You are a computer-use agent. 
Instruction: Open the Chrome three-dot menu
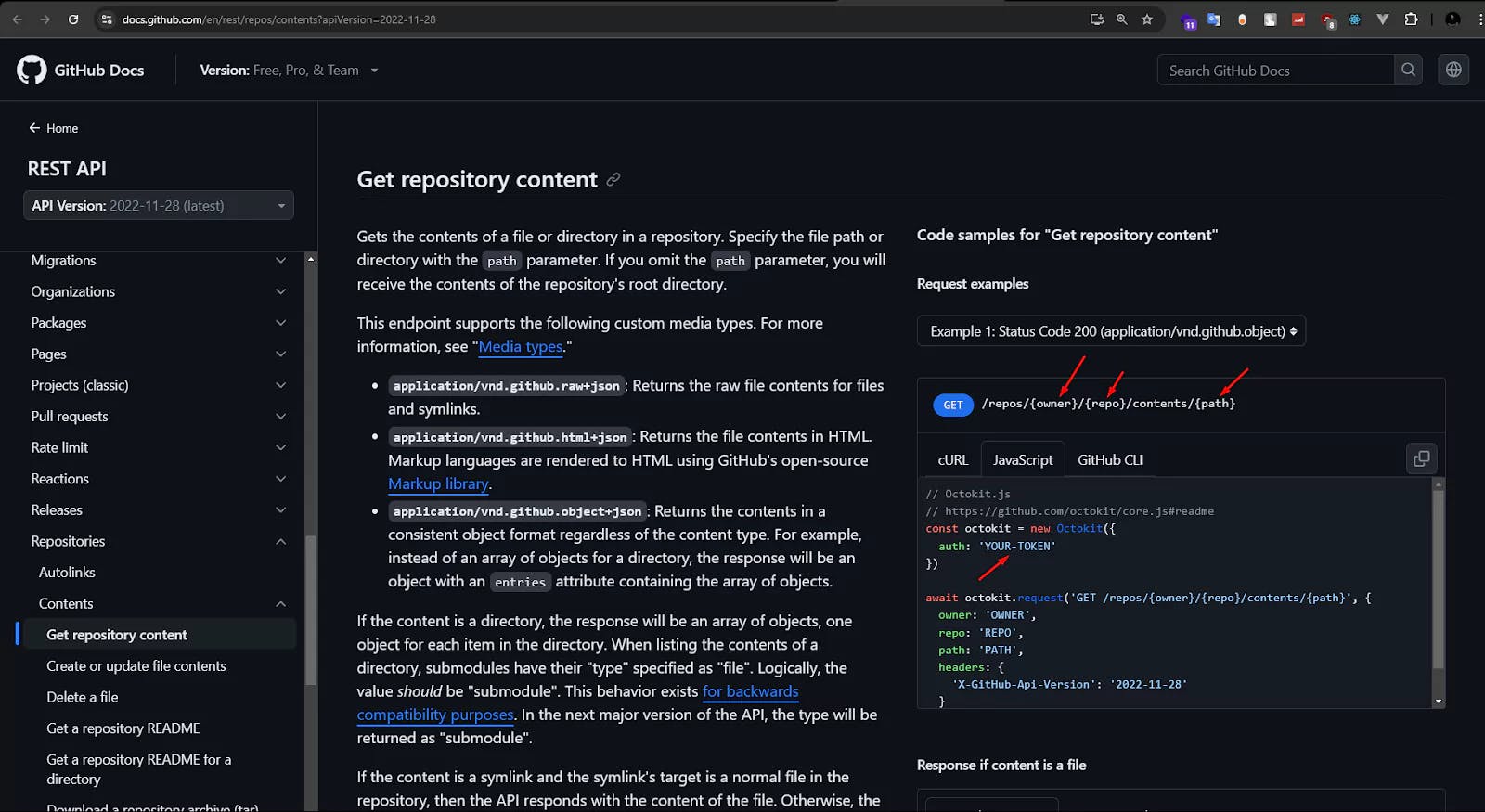[1479, 19]
